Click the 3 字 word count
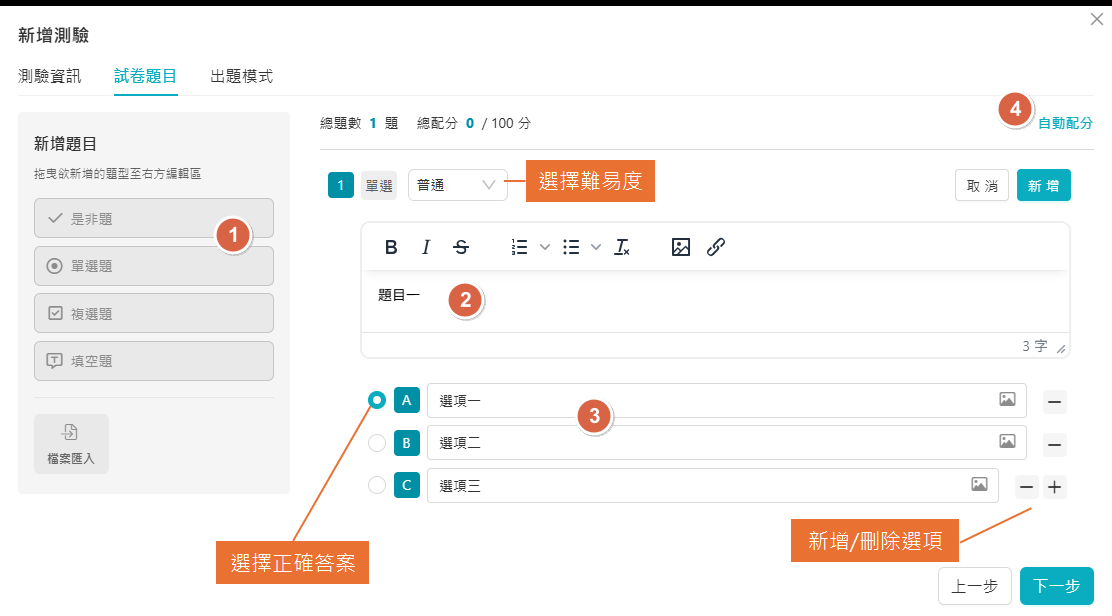The width and height of the screenshot is (1112, 616). (x=1035, y=346)
